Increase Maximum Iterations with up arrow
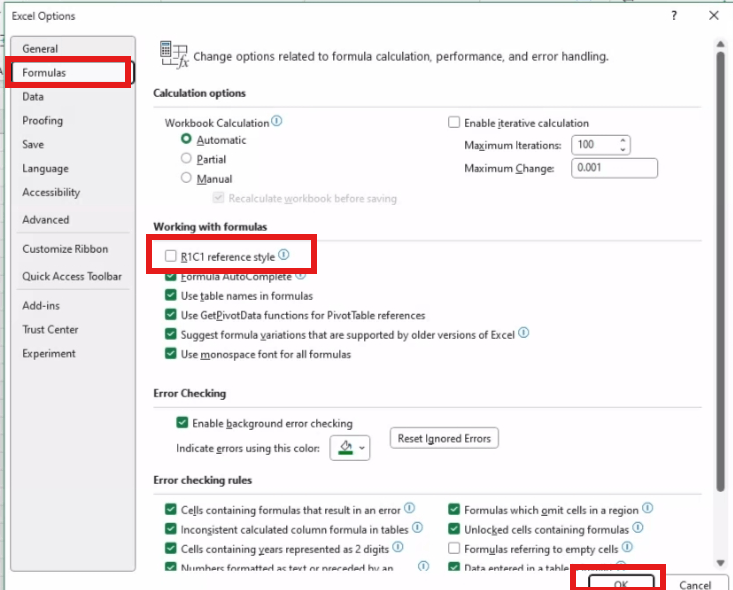733x590 pixels. point(623,140)
